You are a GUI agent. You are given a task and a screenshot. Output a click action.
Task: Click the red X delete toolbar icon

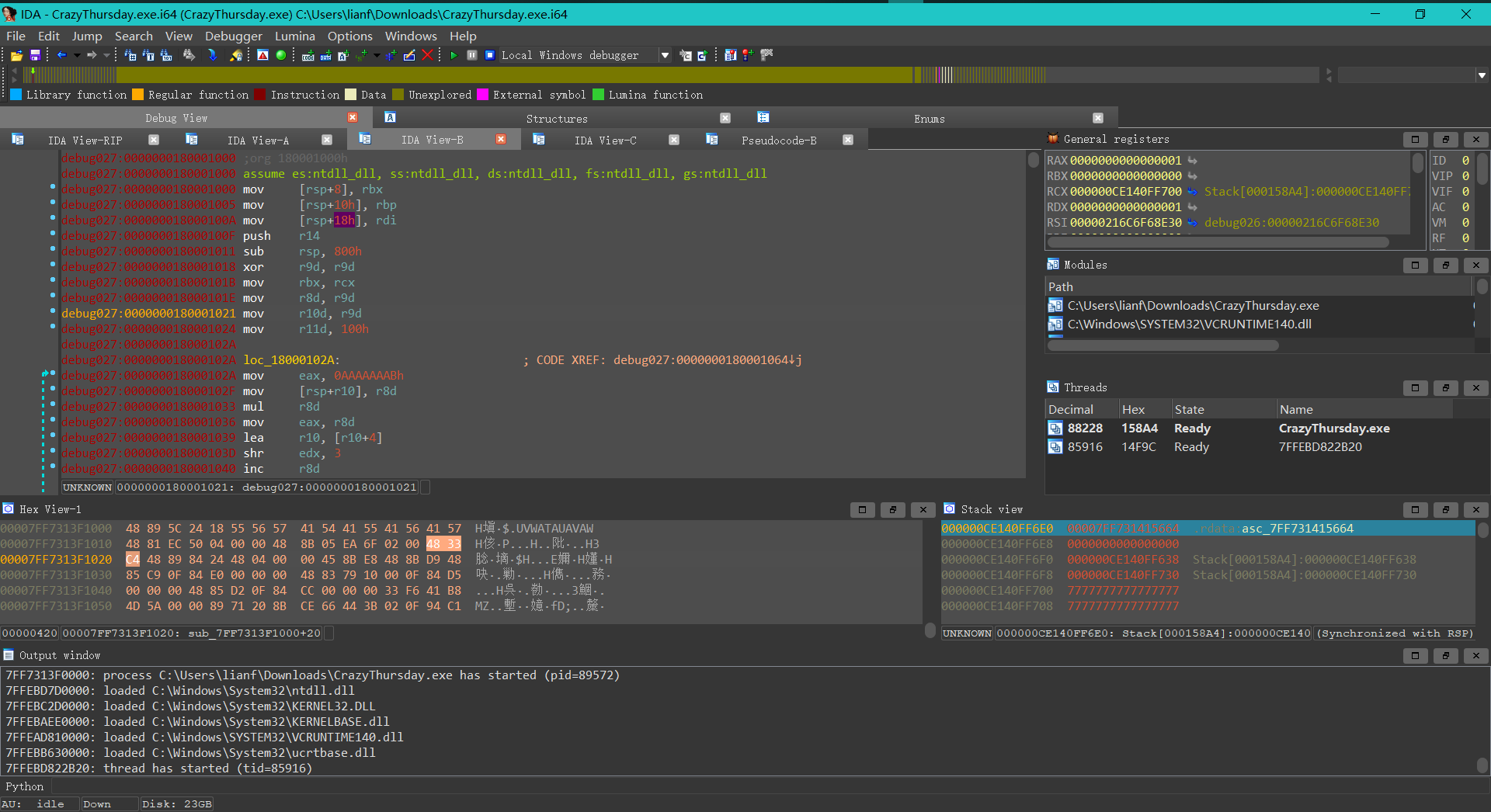pos(427,55)
